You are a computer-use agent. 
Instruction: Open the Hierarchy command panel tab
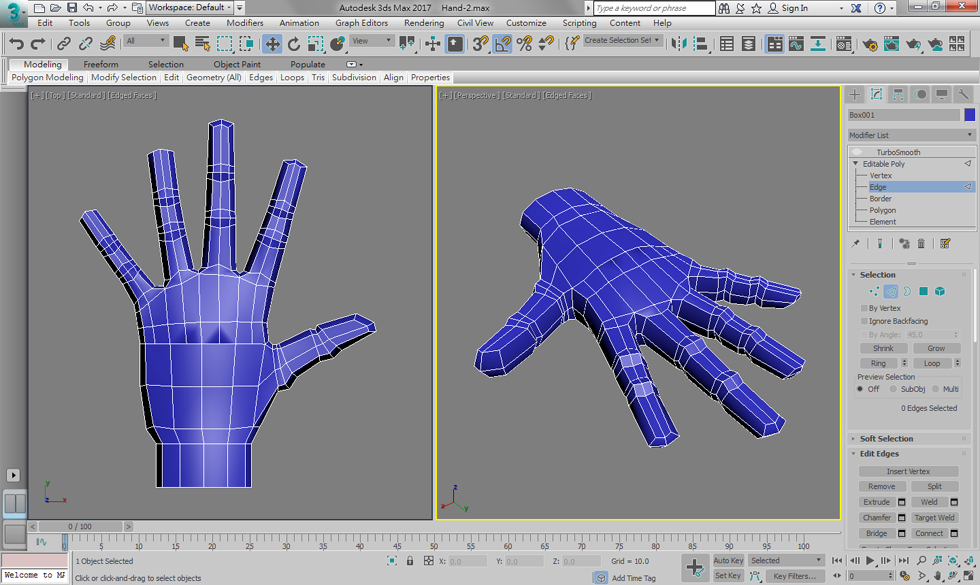(898, 94)
